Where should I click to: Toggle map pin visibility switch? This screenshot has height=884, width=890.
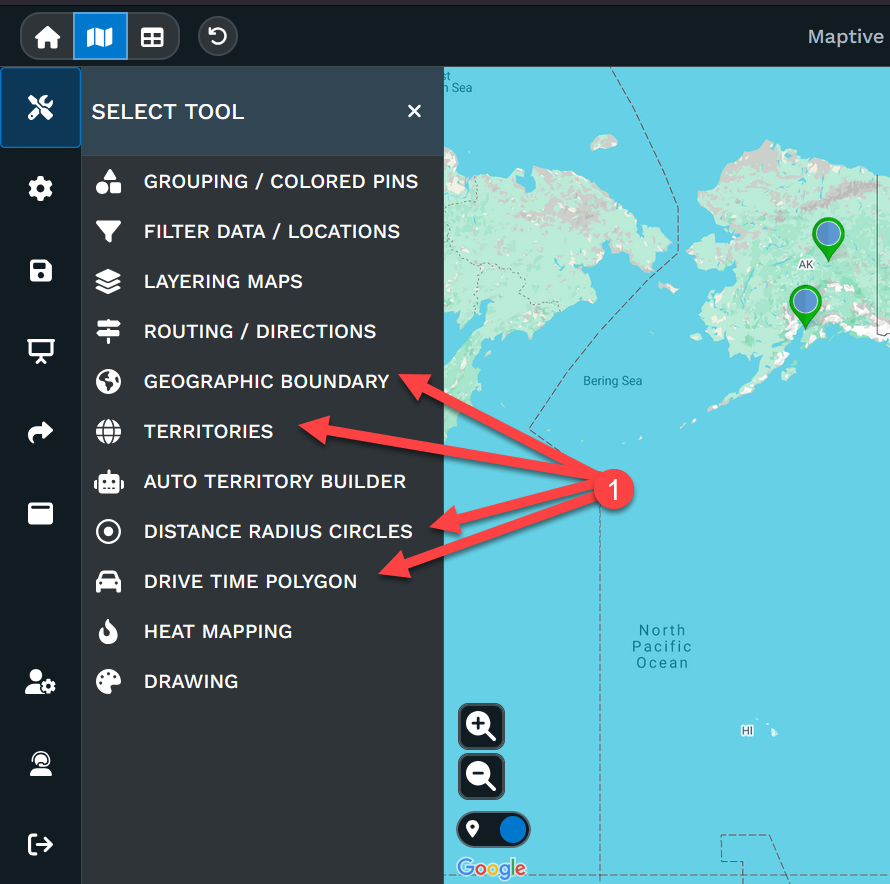coord(493,829)
